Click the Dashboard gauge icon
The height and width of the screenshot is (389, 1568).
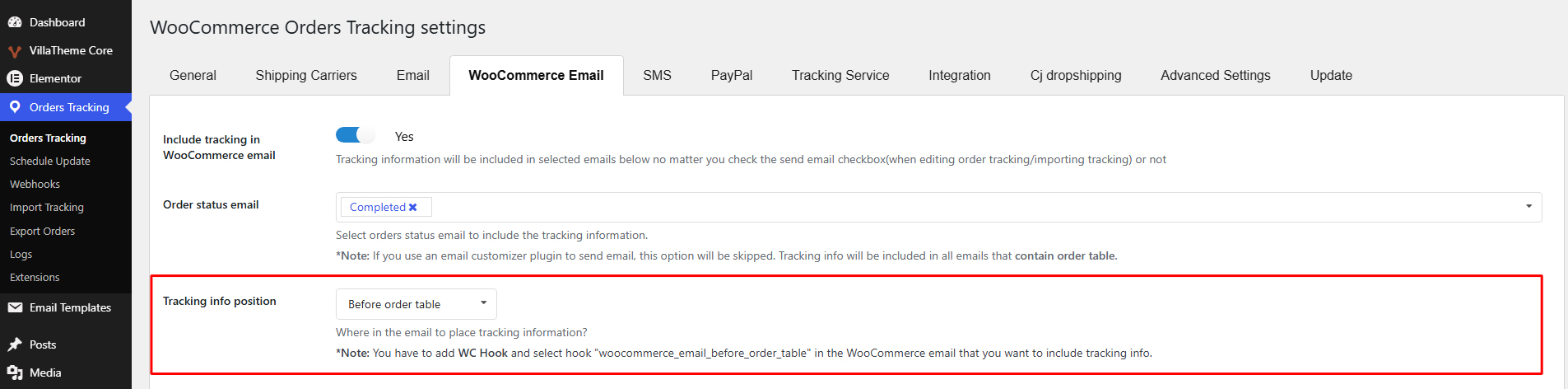tap(15, 22)
